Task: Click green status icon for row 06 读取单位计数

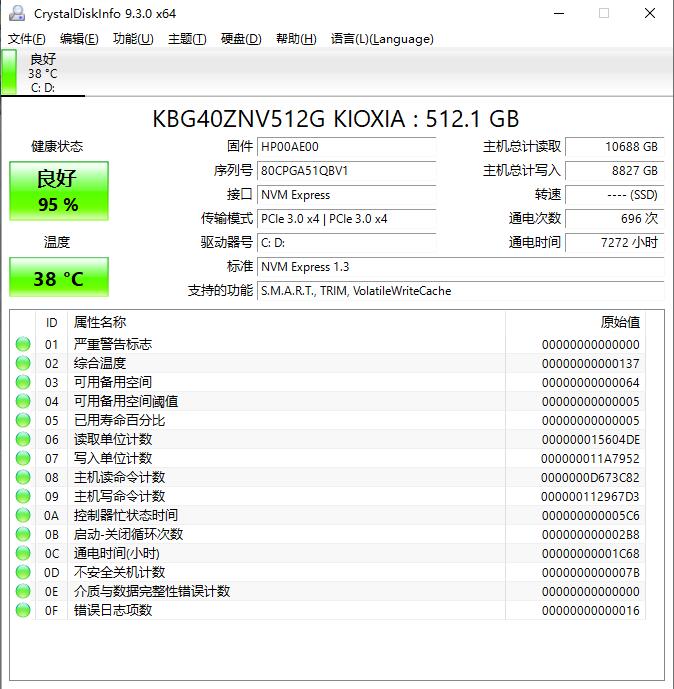Action: (x=23, y=439)
